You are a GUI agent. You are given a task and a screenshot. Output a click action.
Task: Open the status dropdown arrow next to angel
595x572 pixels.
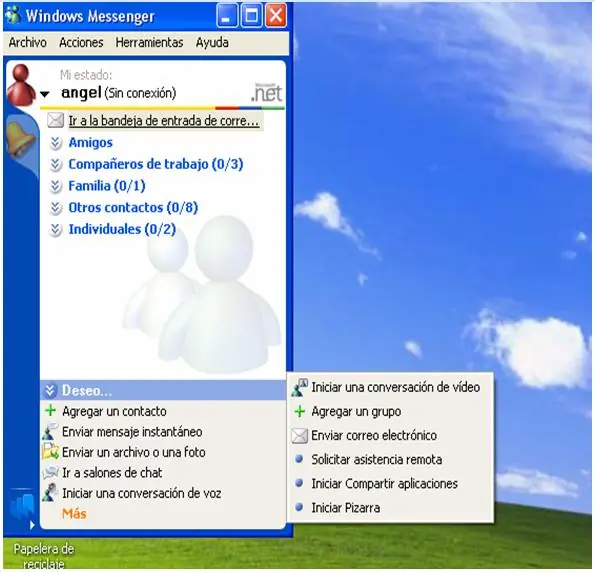point(45,94)
